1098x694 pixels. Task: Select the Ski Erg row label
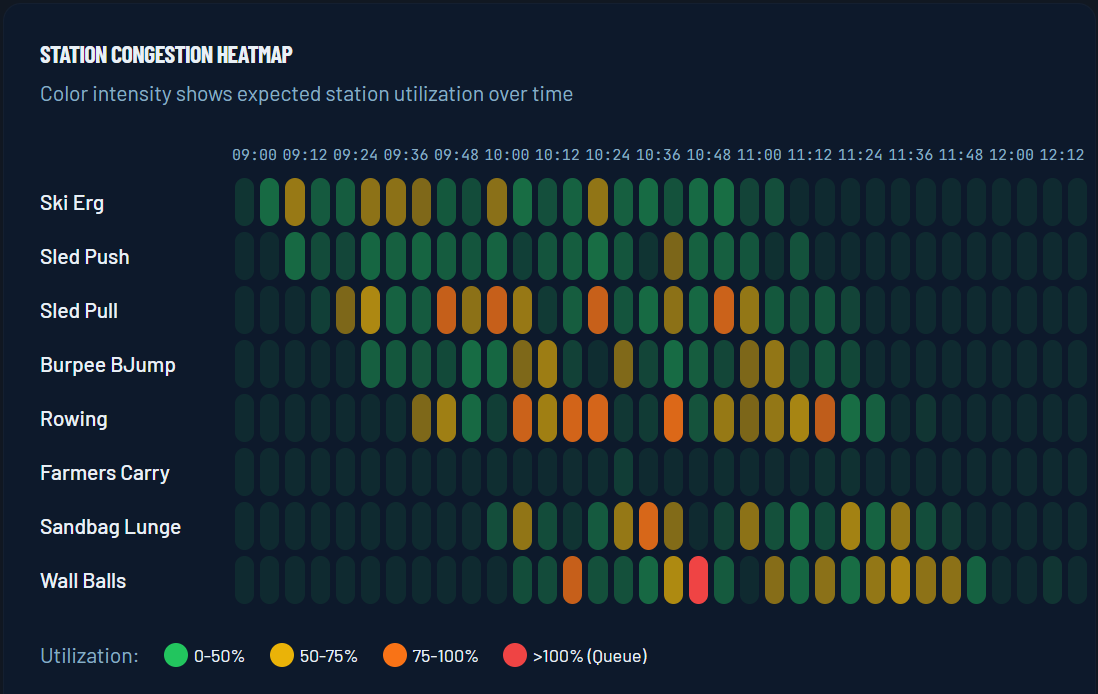tap(72, 203)
